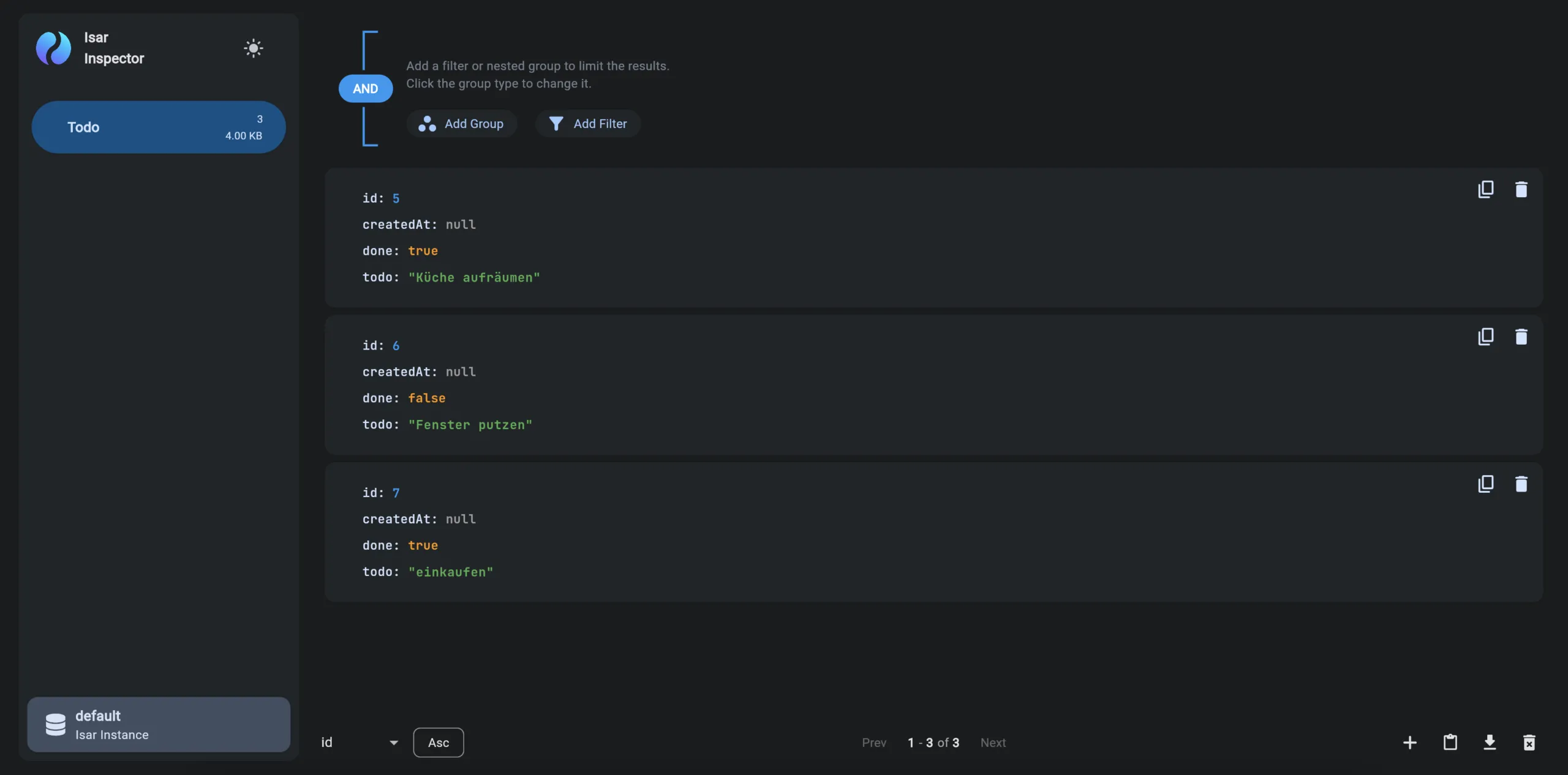Open the Todo collection in sidebar
Screen dimensions: 1568x775
pyautogui.click(x=159, y=127)
